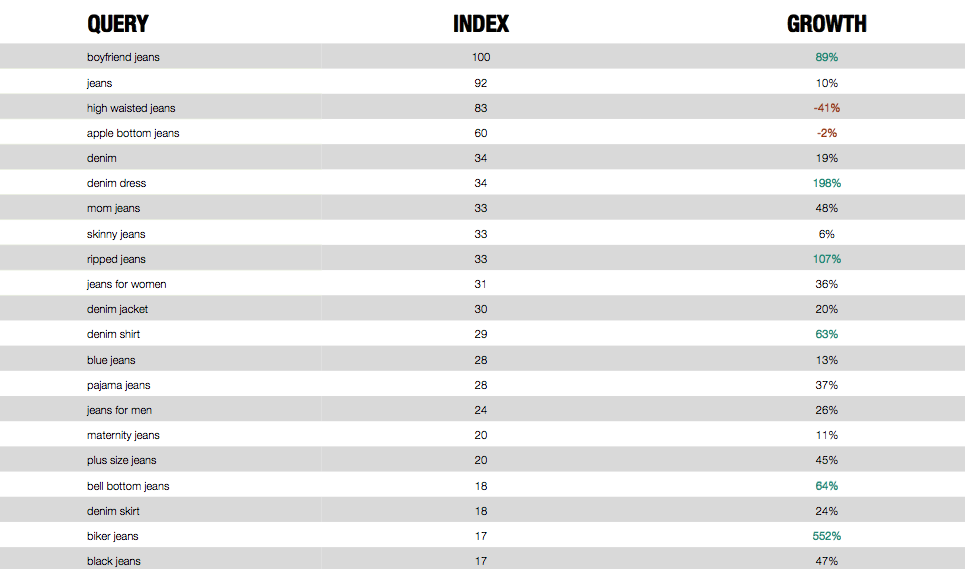Select the 198% growth value
Image resolution: width=965 pixels, height=569 pixels.
click(x=827, y=183)
